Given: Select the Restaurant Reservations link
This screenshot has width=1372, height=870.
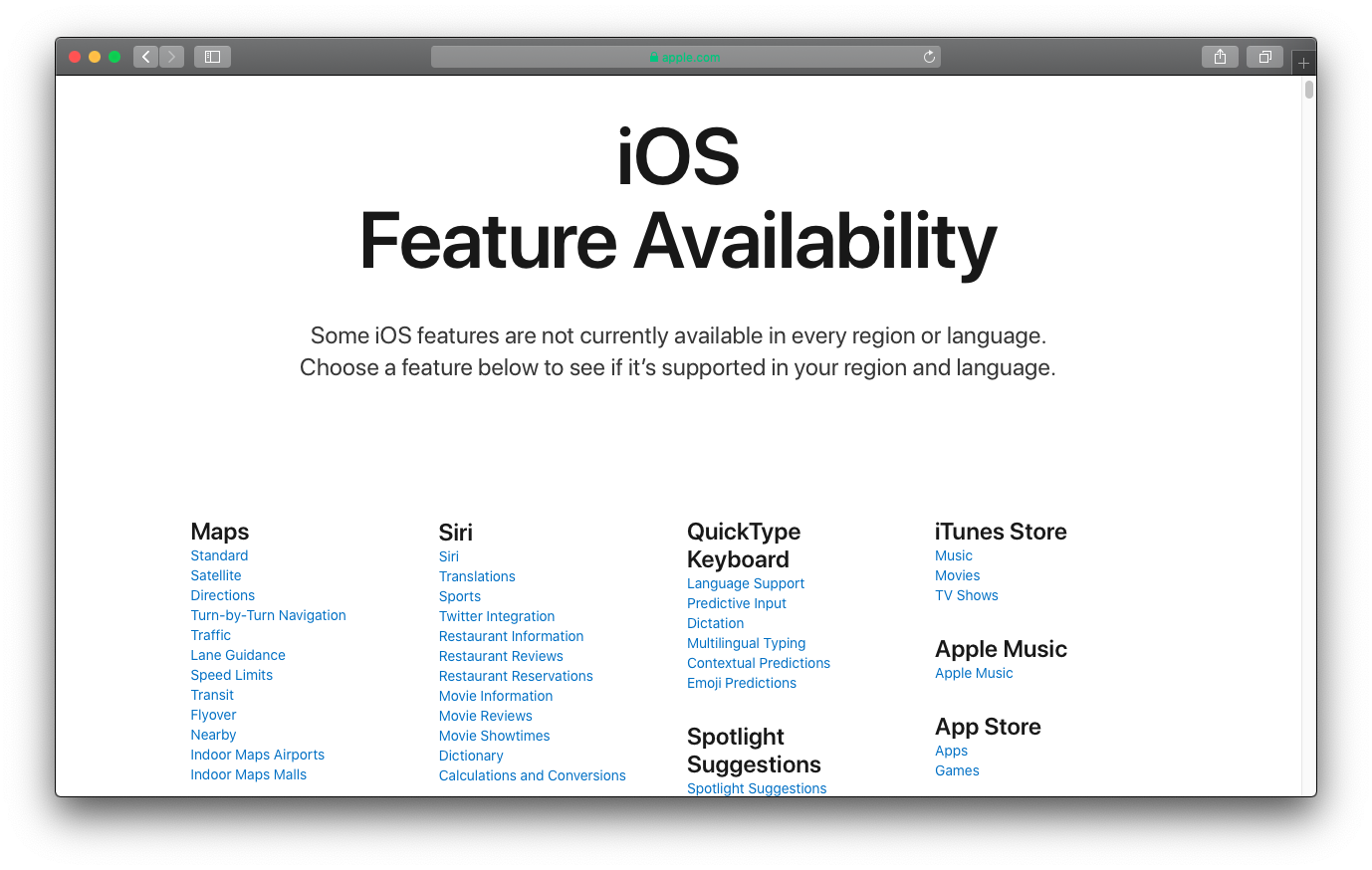Looking at the screenshot, I should 516,676.
